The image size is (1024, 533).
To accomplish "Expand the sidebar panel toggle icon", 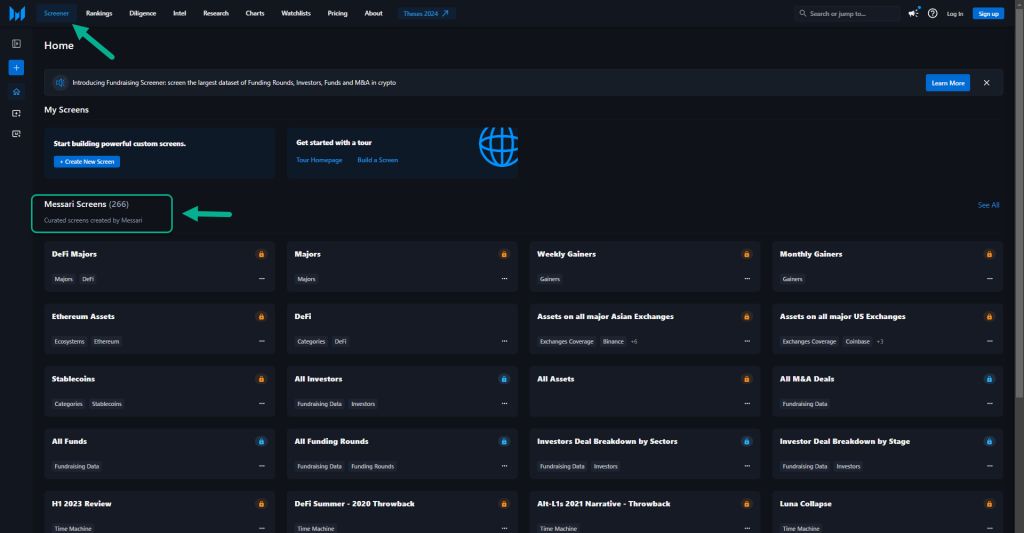I will coord(16,44).
